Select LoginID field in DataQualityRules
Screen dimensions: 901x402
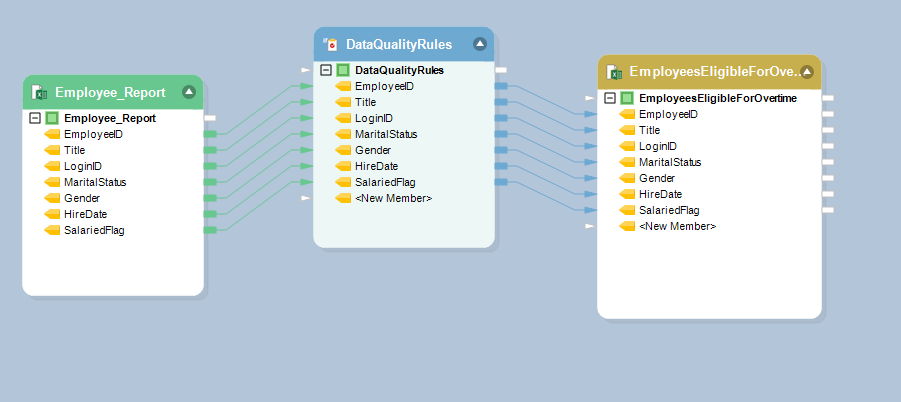[373, 118]
